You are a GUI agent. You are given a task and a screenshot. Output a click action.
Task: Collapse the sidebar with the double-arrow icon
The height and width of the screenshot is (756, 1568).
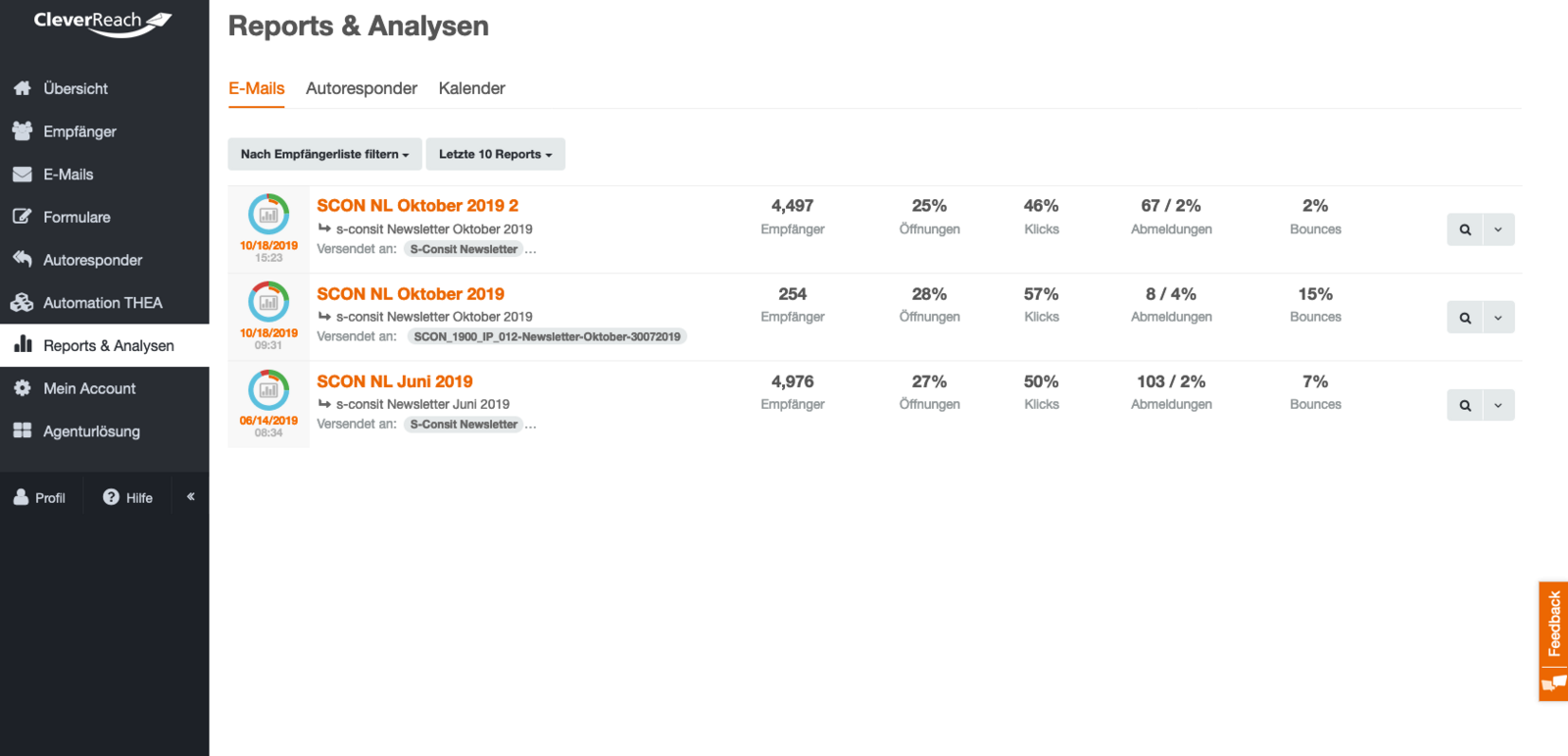click(x=191, y=497)
